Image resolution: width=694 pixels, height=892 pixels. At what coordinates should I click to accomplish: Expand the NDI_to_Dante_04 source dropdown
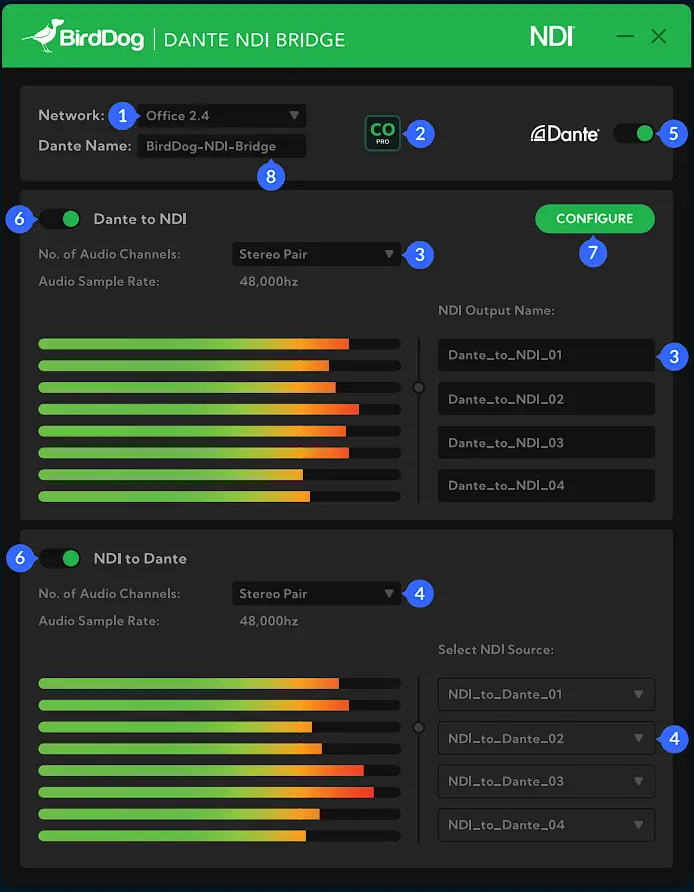546,825
